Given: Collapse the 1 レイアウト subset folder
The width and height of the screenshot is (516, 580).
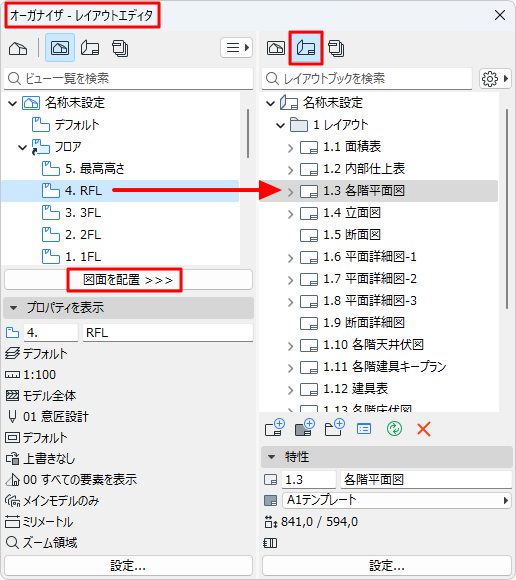Looking at the screenshot, I should (280, 126).
